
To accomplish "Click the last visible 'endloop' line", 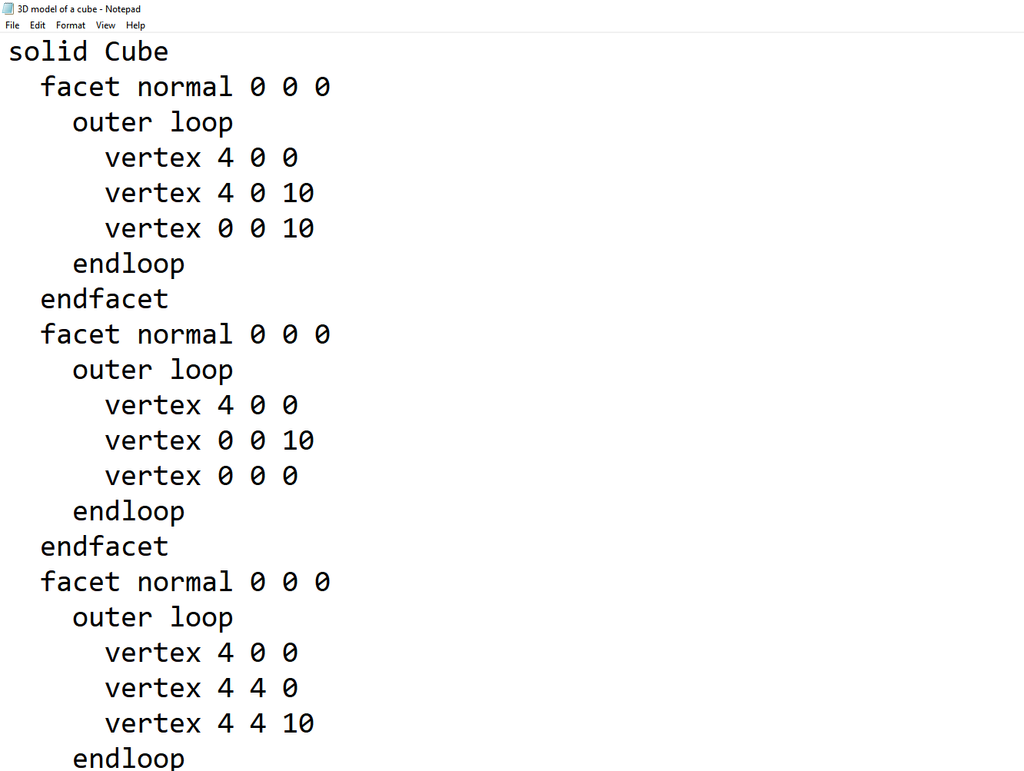I will point(128,757).
